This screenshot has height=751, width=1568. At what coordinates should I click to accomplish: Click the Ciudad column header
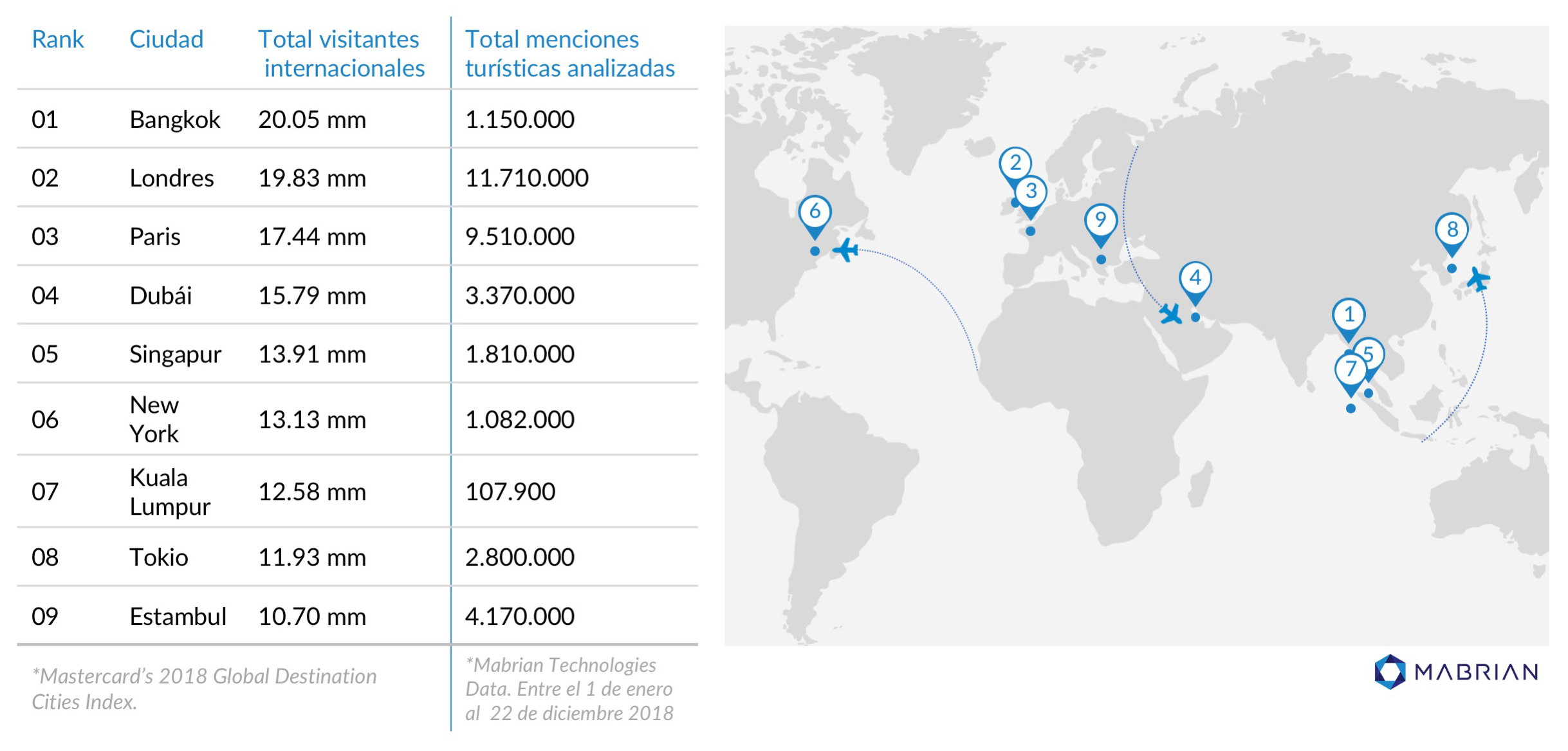pos(166,40)
